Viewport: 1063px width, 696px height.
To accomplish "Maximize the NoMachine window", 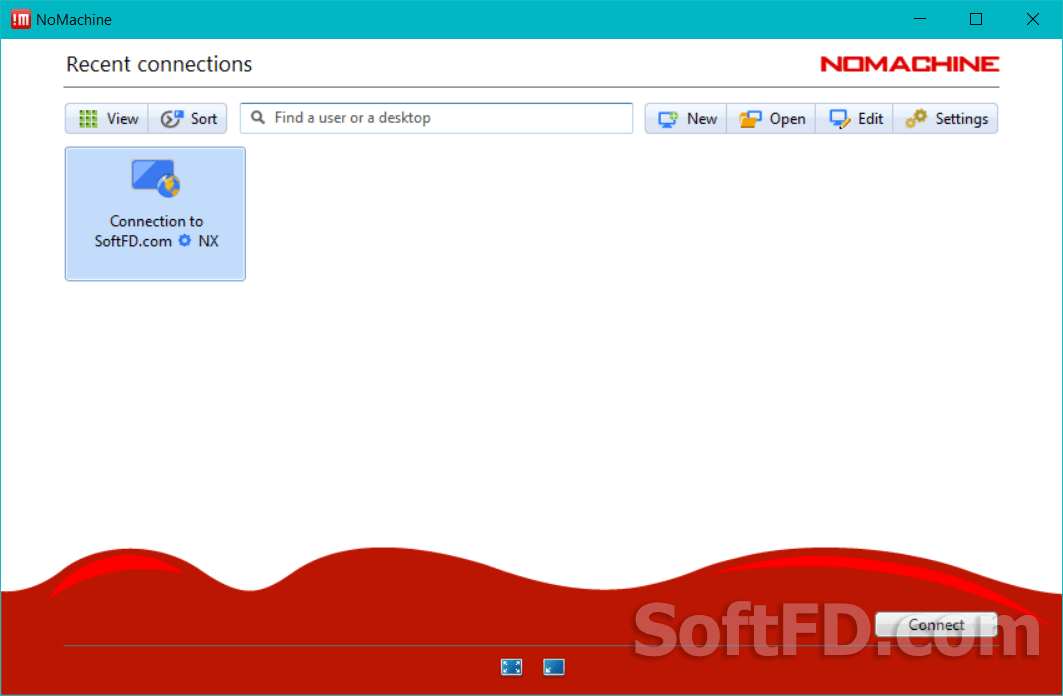I will click(976, 19).
